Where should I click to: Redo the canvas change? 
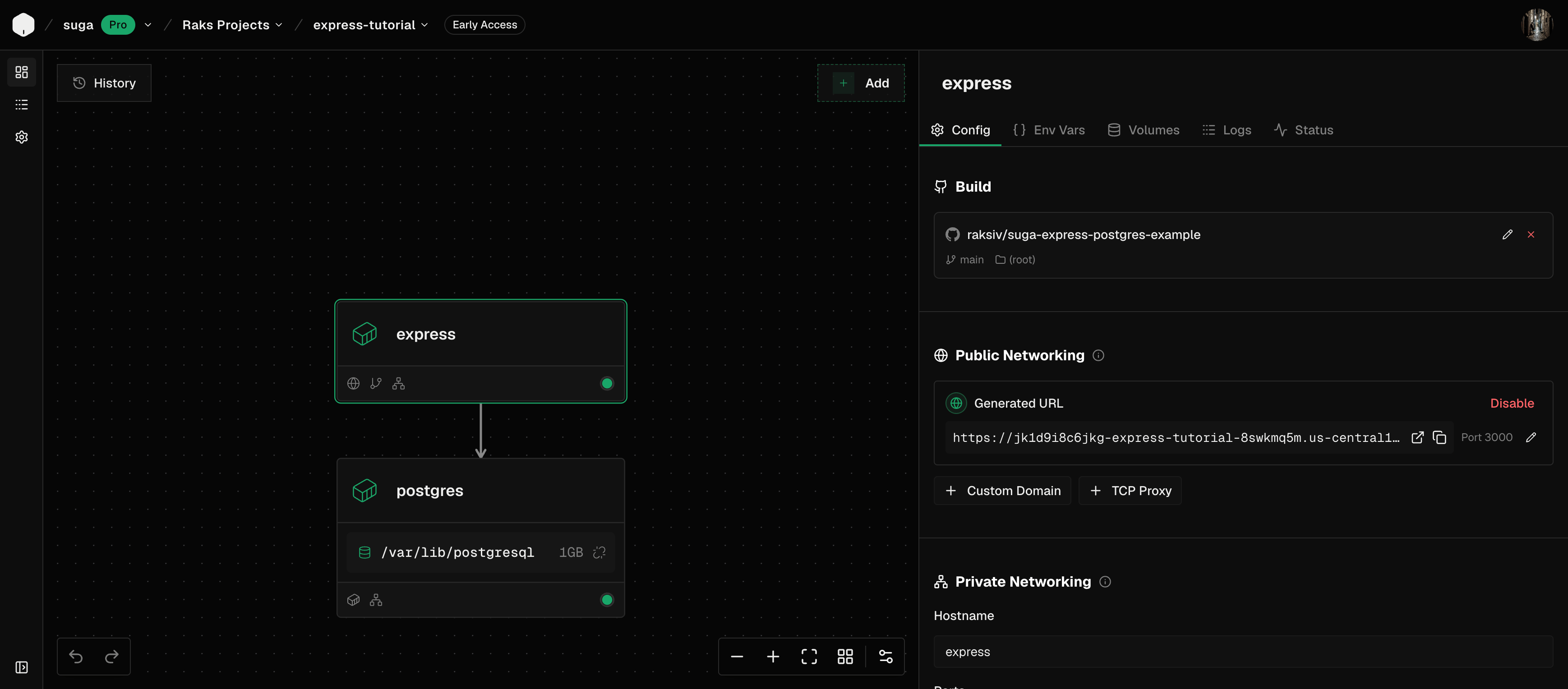click(x=111, y=656)
